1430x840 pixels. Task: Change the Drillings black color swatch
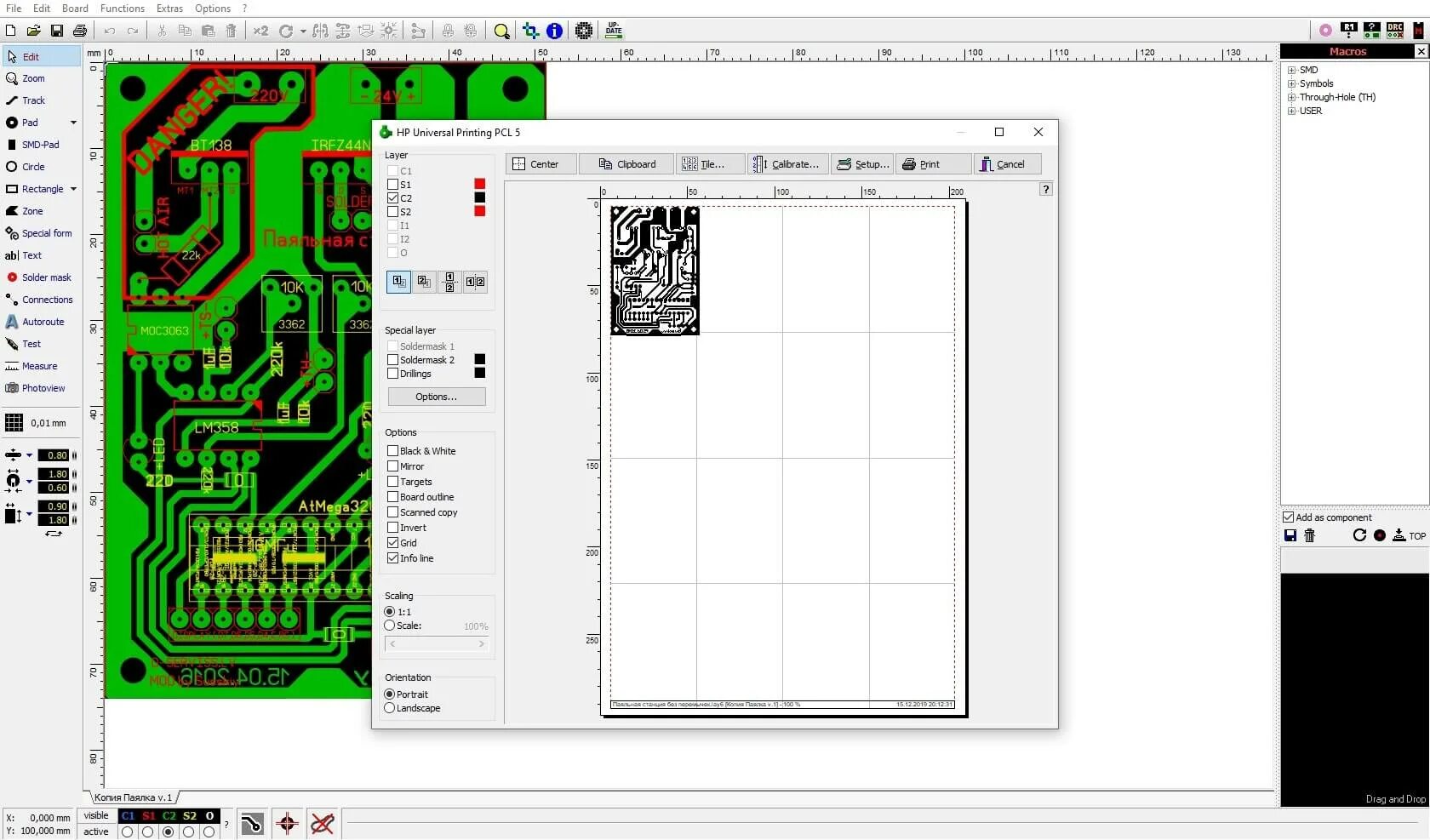coord(480,373)
